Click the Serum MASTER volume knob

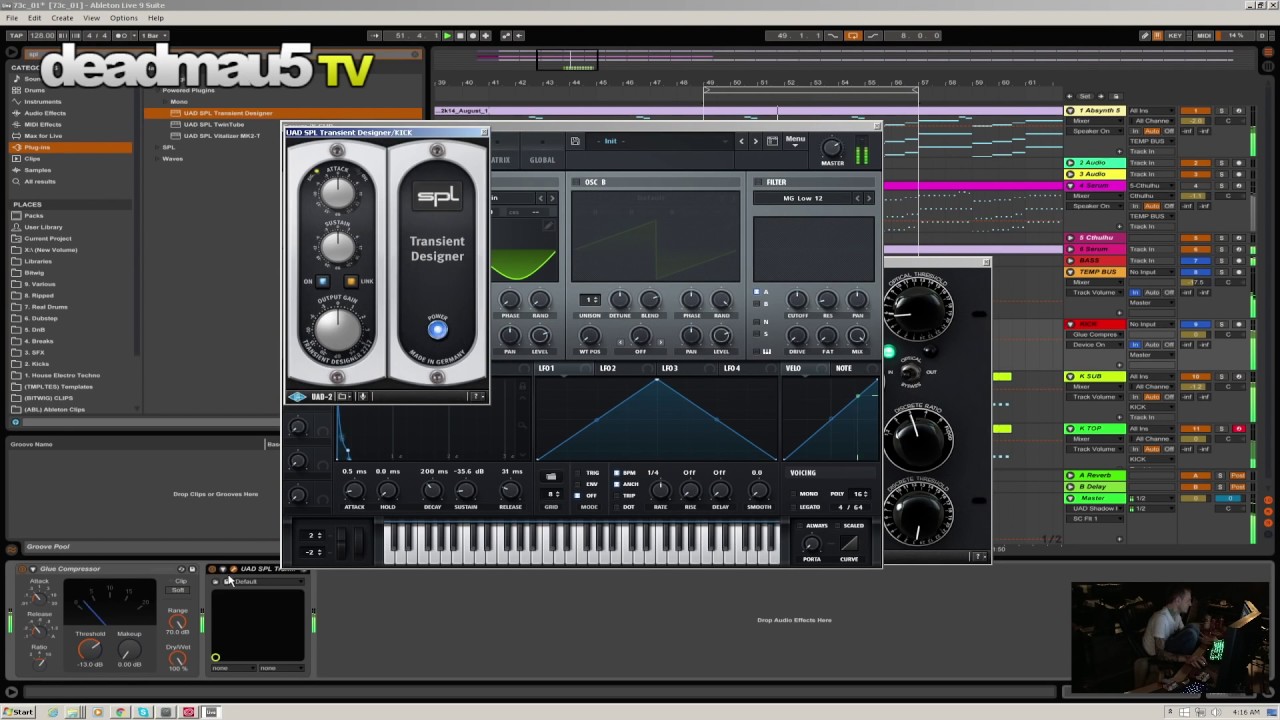[x=832, y=148]
